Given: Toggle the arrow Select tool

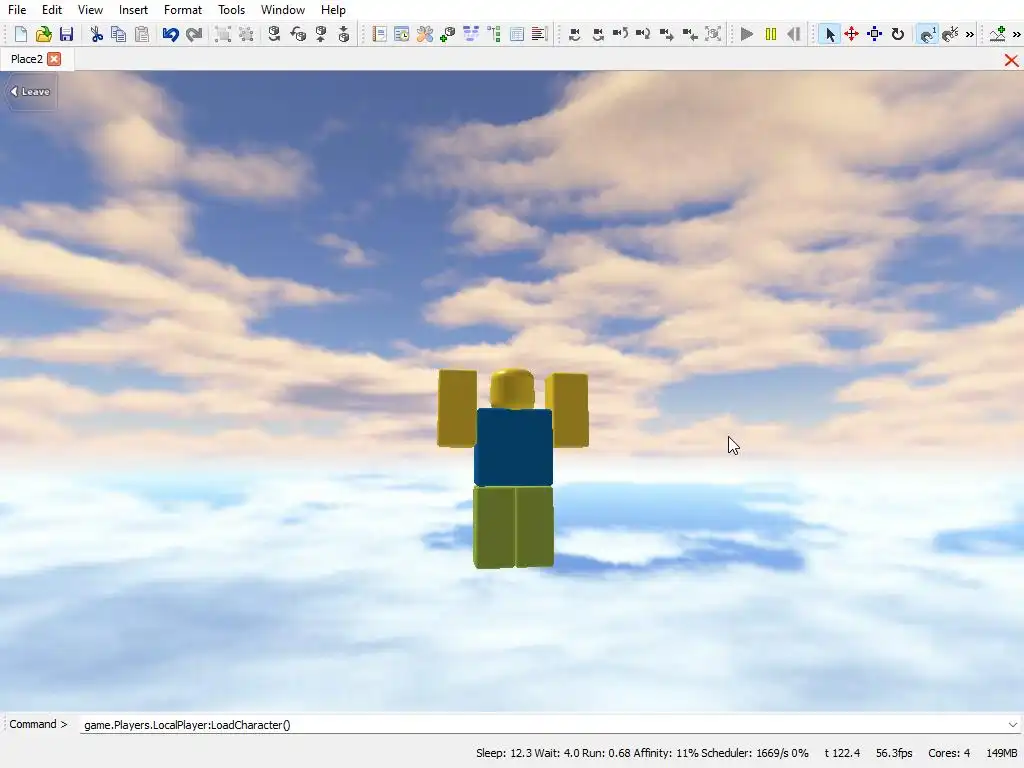Looking at the screenshot, I should (829, 35).
